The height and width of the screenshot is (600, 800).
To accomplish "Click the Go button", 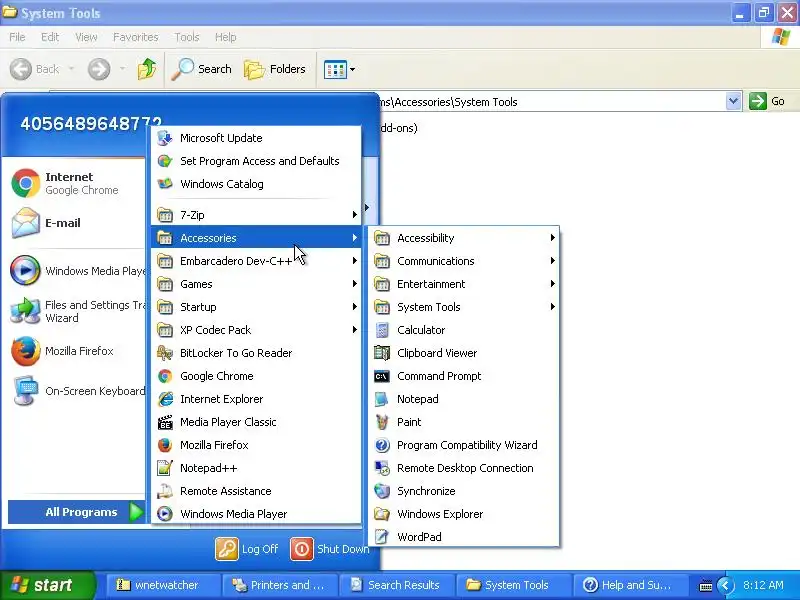I will pos(767,101).
